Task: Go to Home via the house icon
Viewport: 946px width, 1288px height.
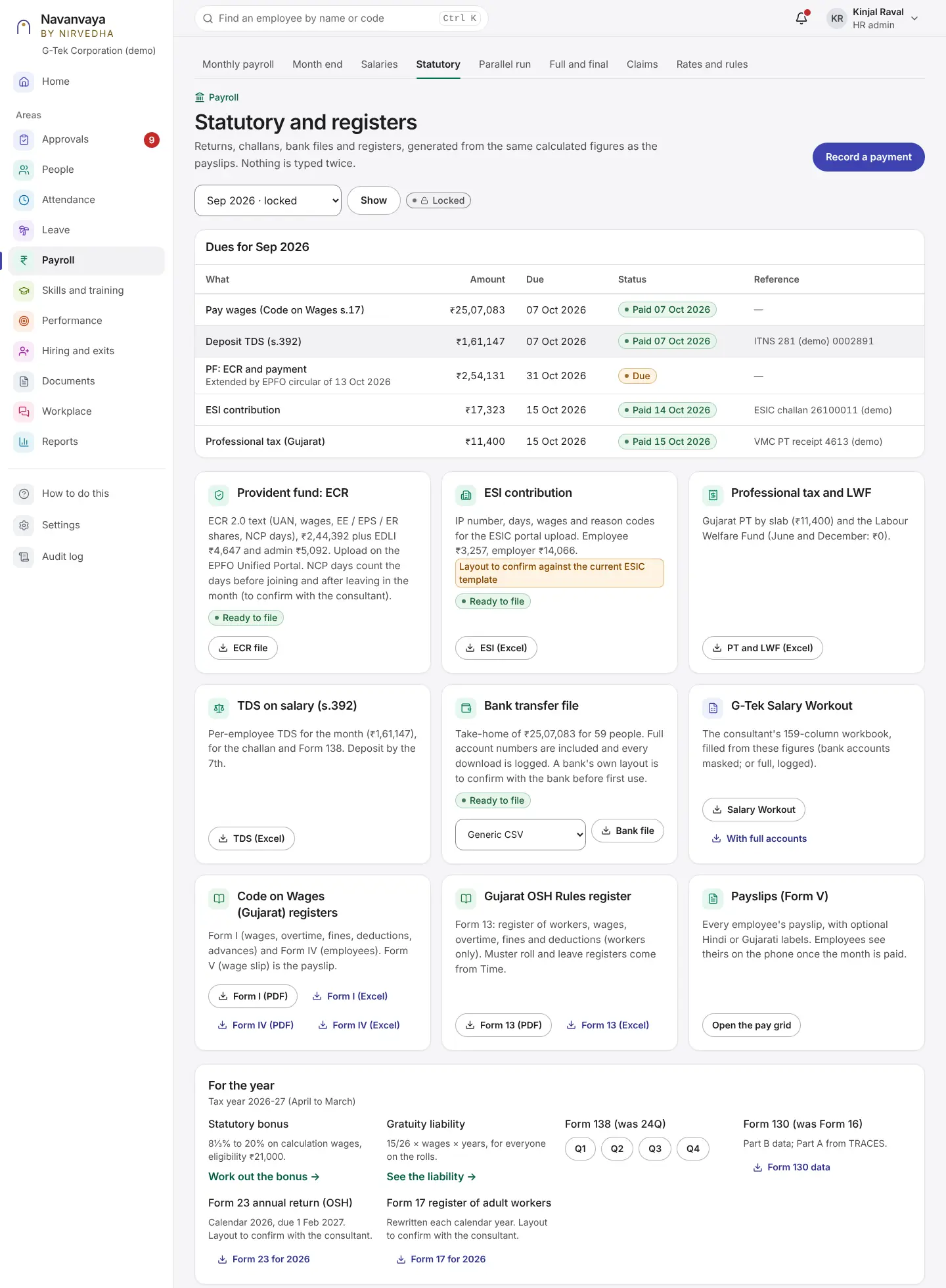Action: tap(24, 81)
